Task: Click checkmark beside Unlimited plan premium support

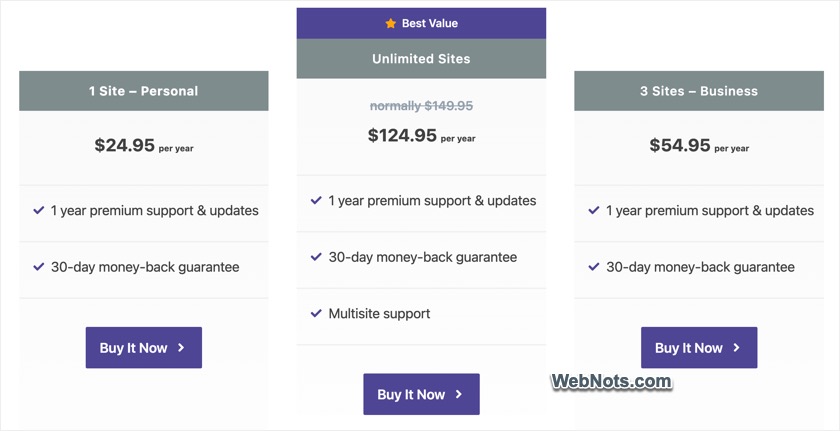Action: click(x=316, y=201)
